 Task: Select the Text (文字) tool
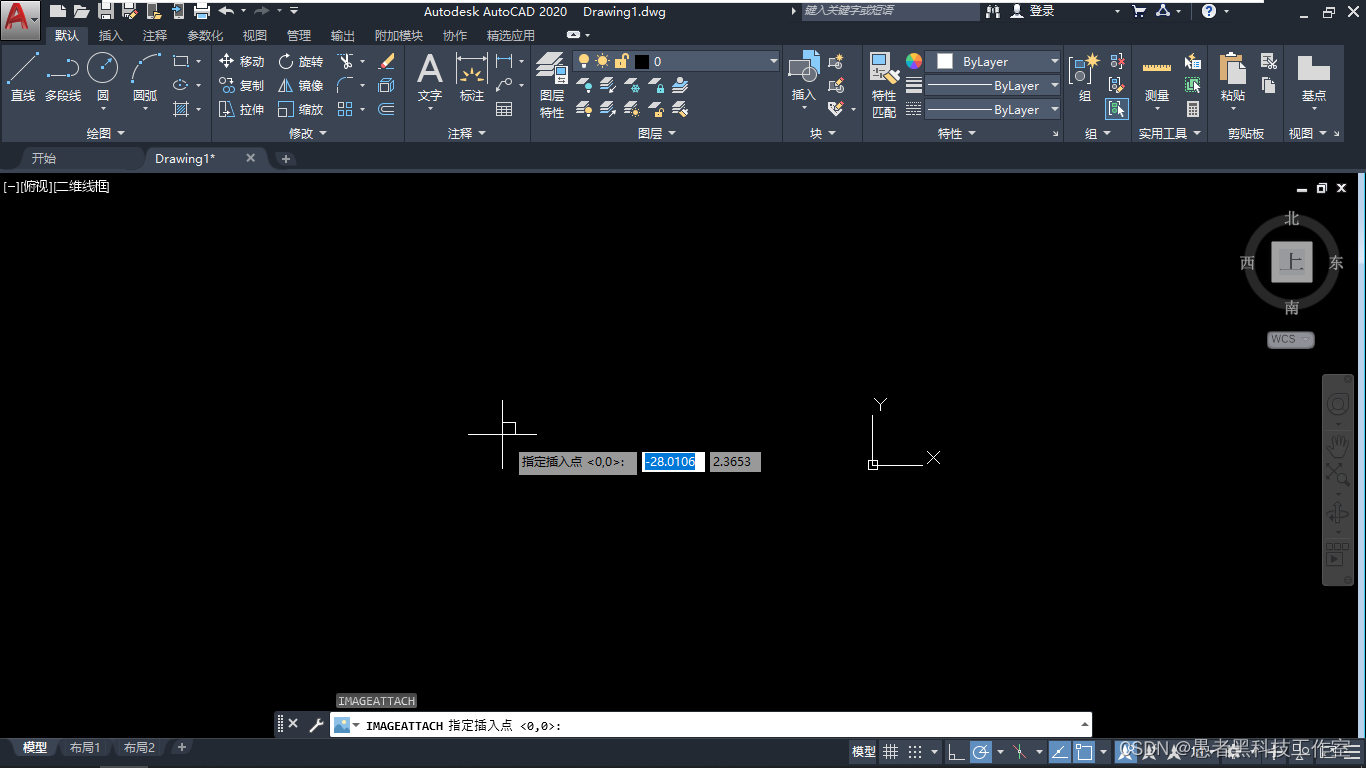pyautogui.click(x=430, y=77)
